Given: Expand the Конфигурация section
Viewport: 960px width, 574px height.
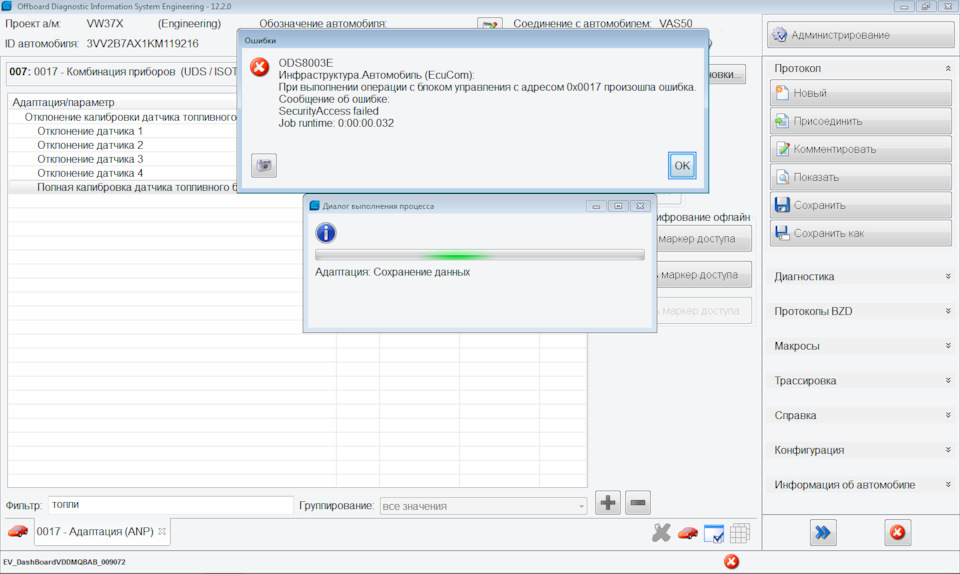Looking at the screenshot, I should tap(948, 450).
